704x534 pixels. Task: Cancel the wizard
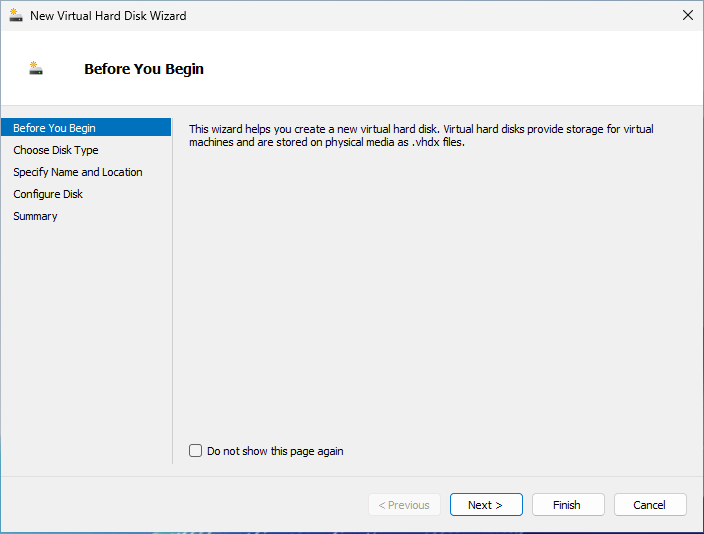pyautogui.click(x=650, y=505)
